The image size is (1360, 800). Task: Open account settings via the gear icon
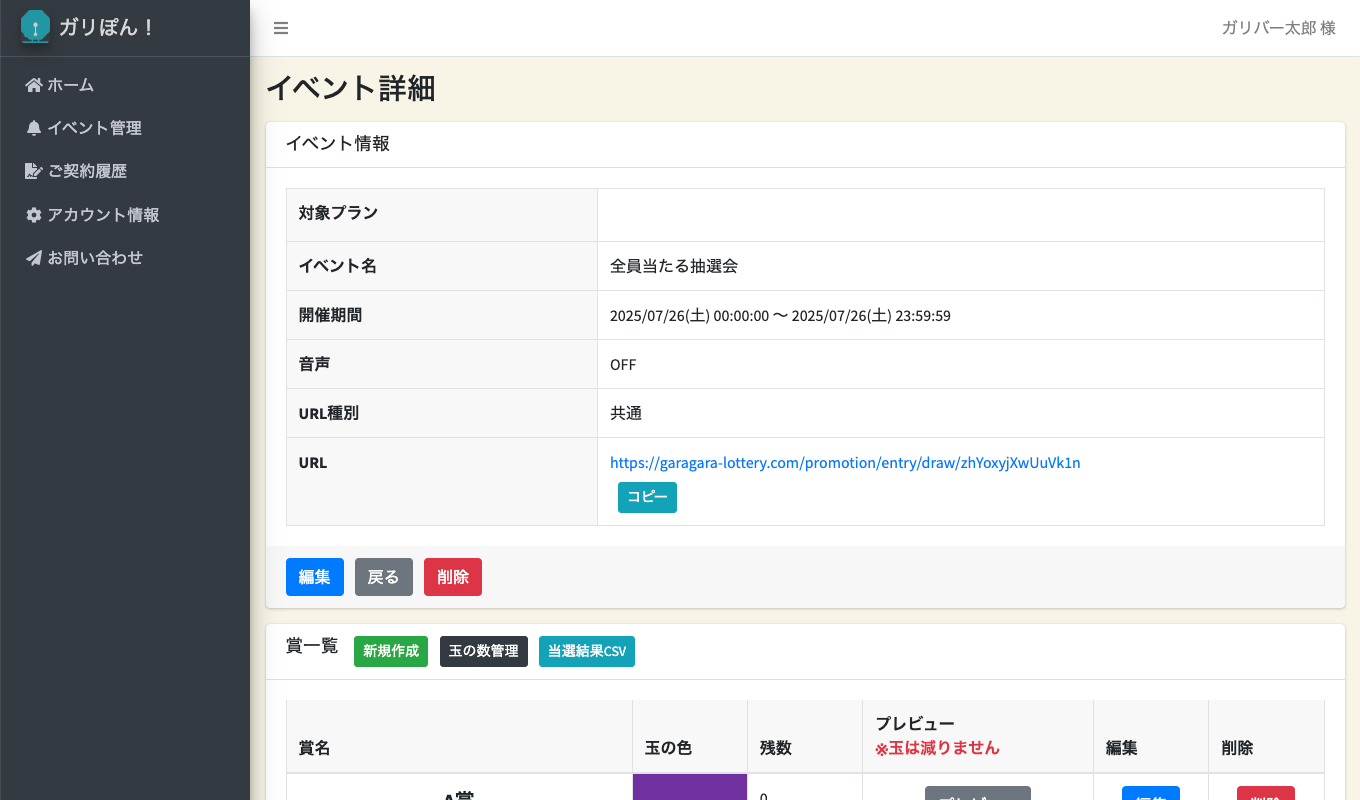pos(33,214)
